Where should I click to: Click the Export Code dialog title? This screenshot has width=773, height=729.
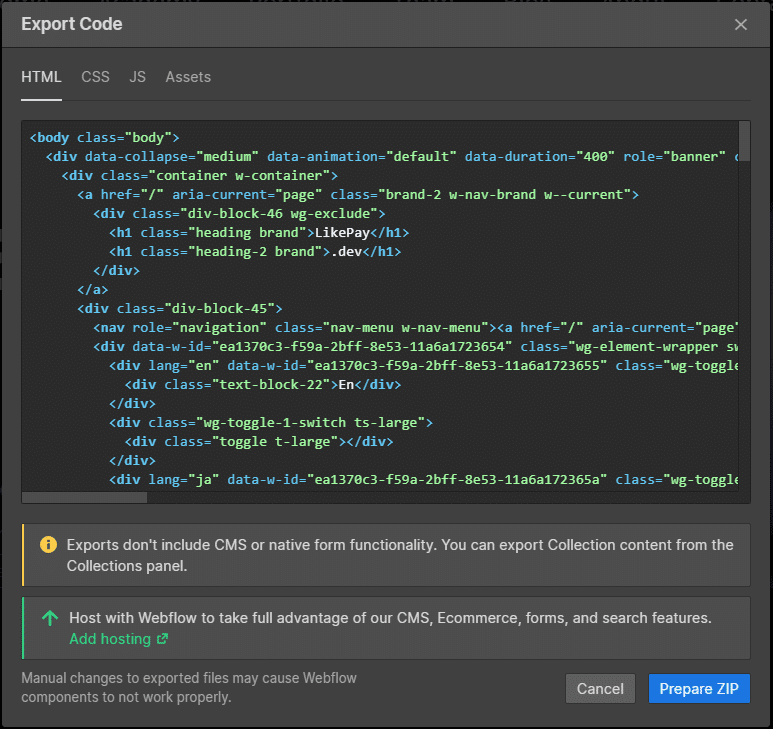pyautogui.click(x=72, y=24)
